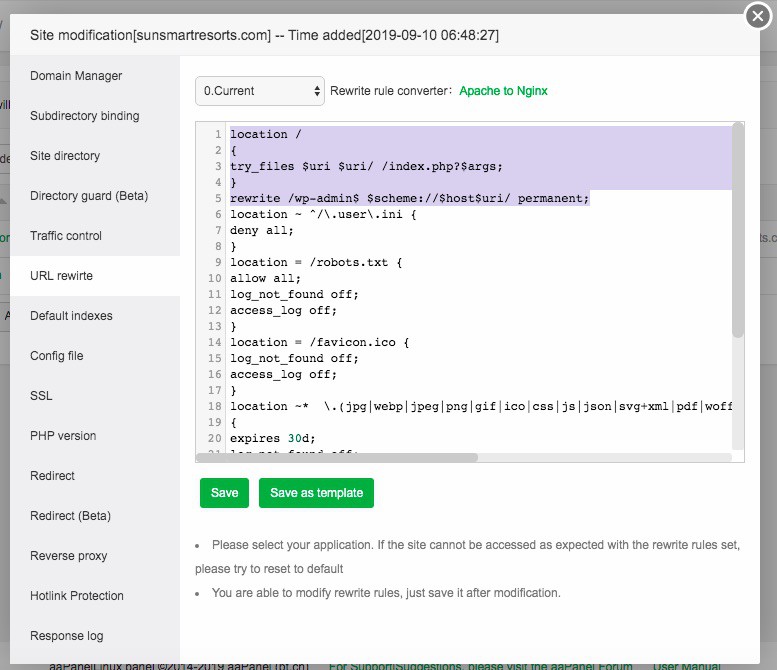Open the SSL settings tab
The width and height of the screenshot is (777, 670).
[x=41, y=396]
